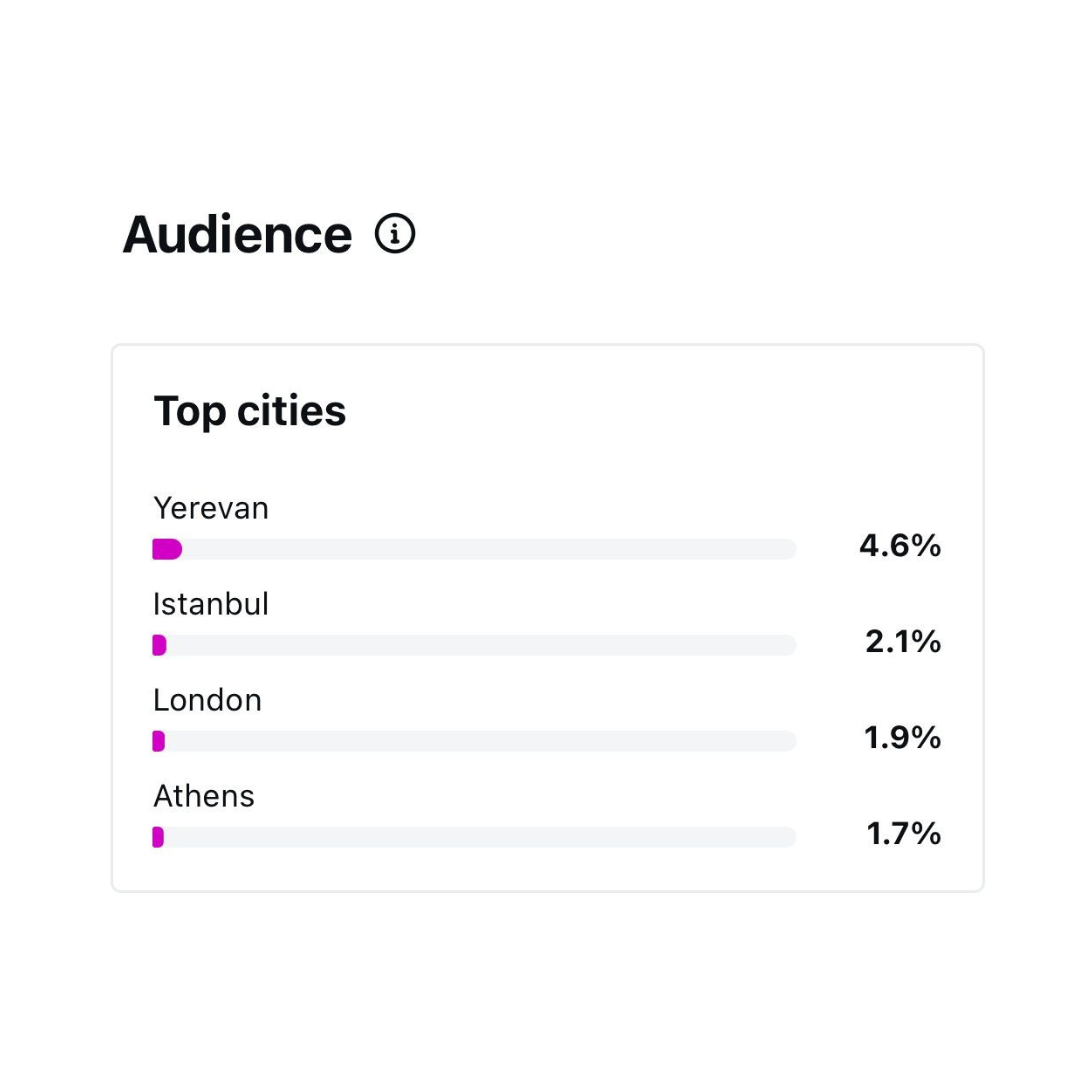Click the 4.6% value for Yerevan
Image resolution: width=1080 pixels, height=1080 pixels.
click(900, 546)
